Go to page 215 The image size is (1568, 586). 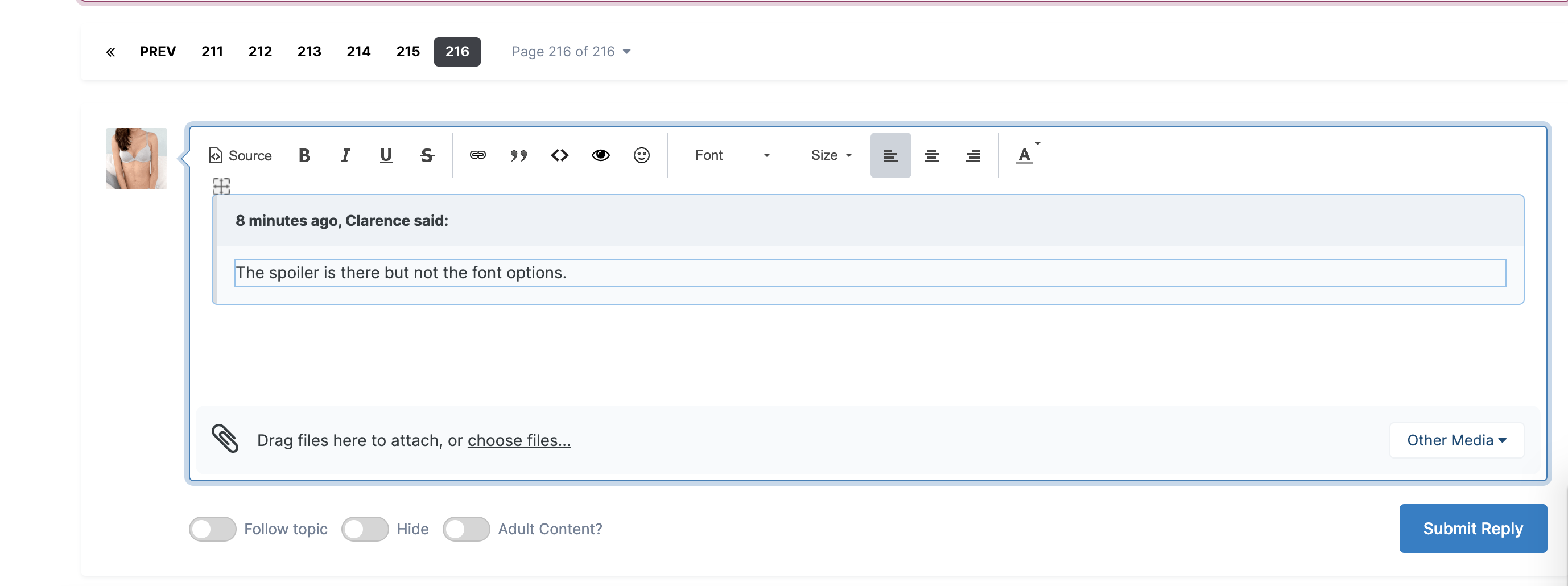pos(408,52)
